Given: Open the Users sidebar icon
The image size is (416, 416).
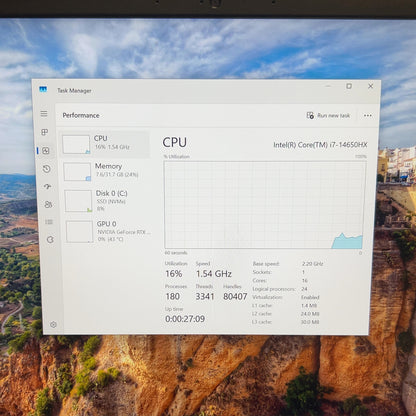Looking at the screenshot, I should tap(48, 204).
